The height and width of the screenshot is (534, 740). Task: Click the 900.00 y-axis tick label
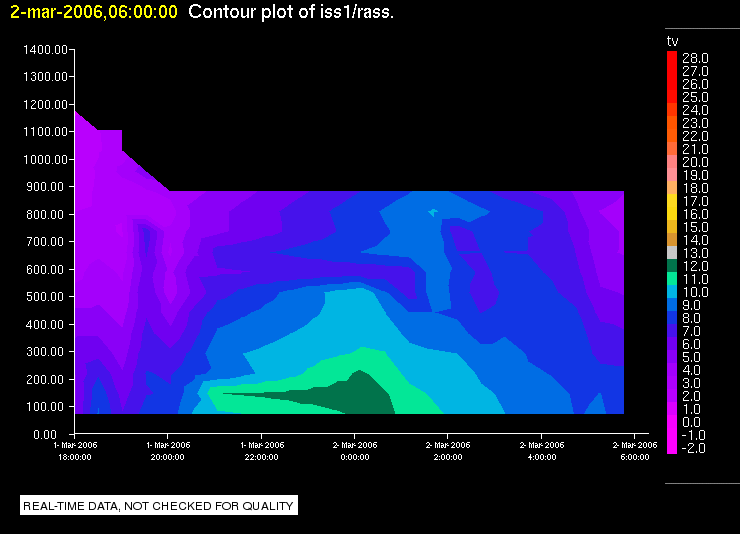(46, 187)
